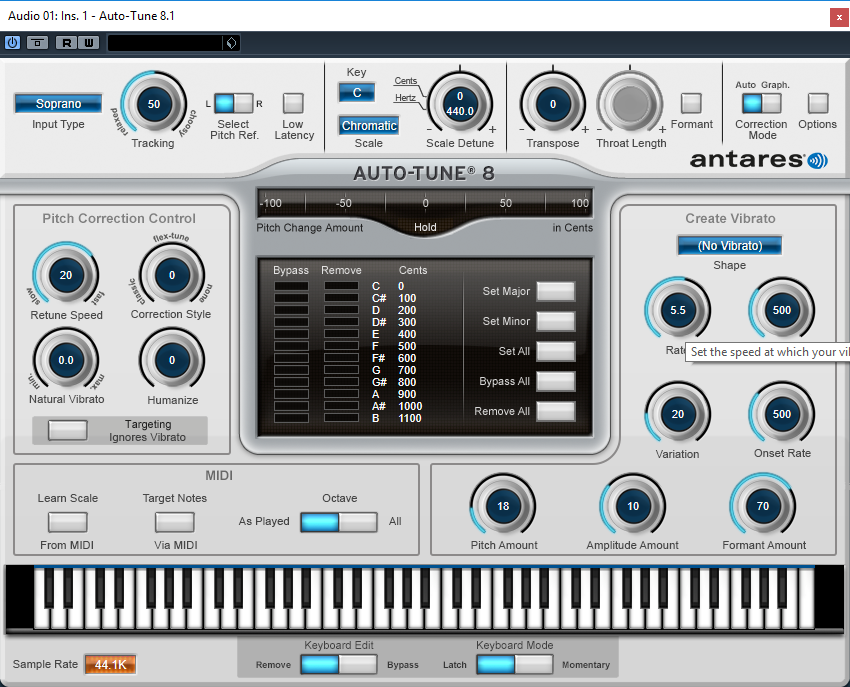The image size is (850, 687).
Task: Click the Humanize knob
Action: tap(172, 360)
